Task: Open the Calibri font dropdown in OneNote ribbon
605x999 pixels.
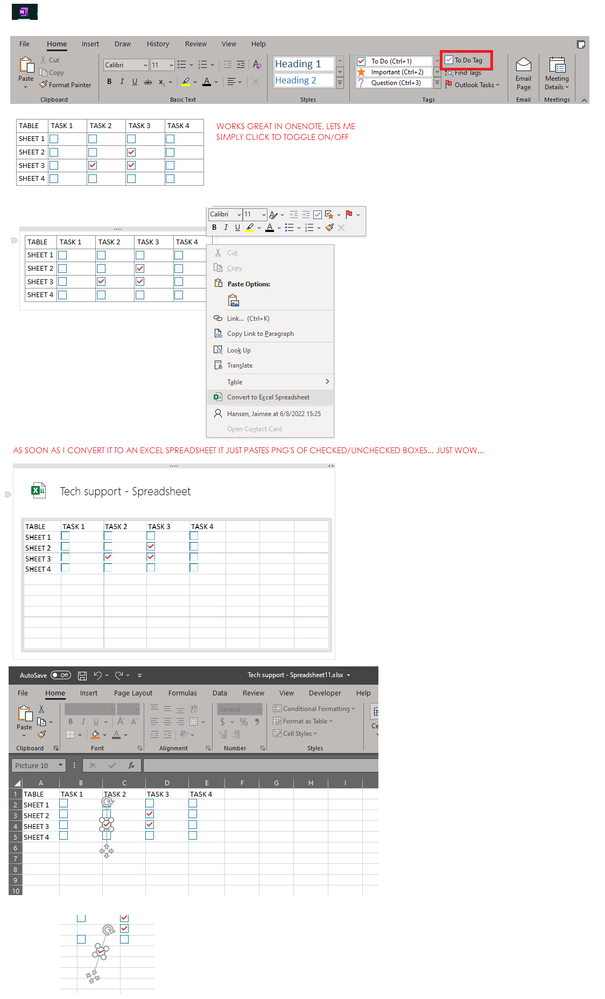Action: (145, 65)
